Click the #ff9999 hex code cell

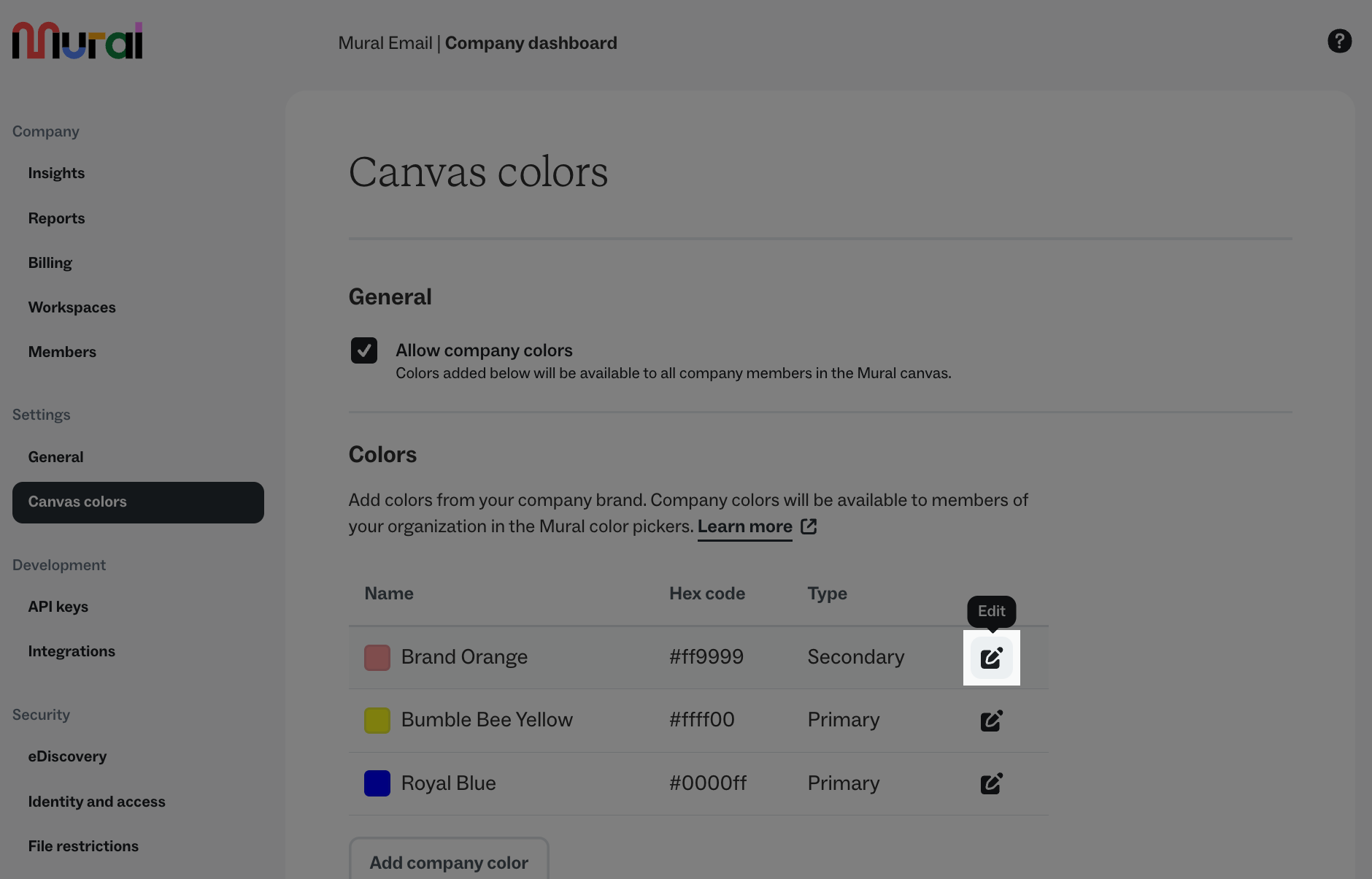(x=706, y=657)
